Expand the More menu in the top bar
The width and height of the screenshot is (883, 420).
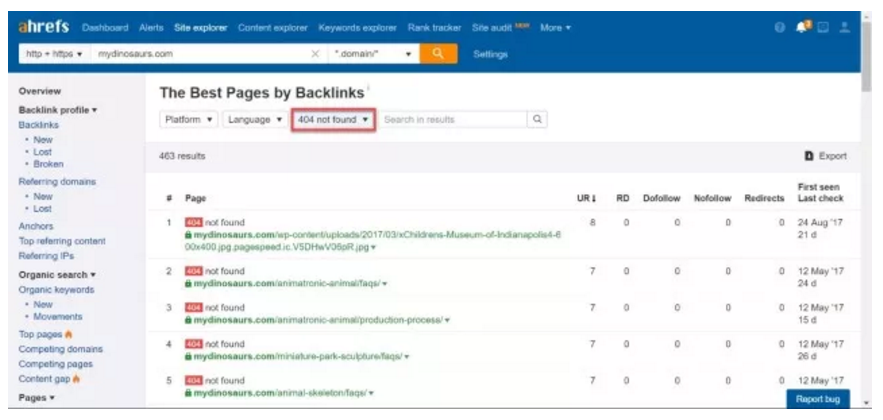pyautogui.click(x=555, y=27)
